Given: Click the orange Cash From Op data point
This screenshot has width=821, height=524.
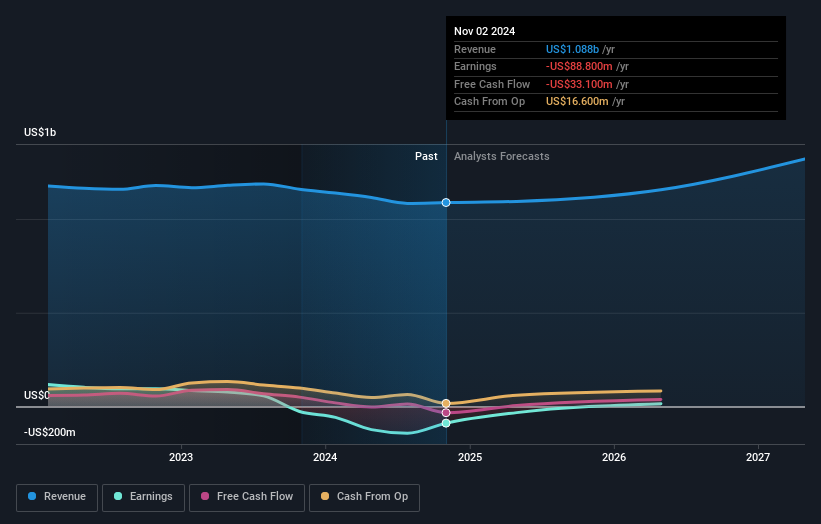Looking at the screenshot, I should click(x=446, y=404).
